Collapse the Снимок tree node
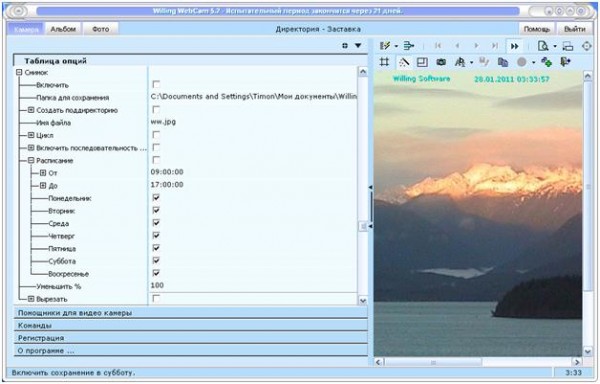The image size is (600, 384). coord(19,72)
